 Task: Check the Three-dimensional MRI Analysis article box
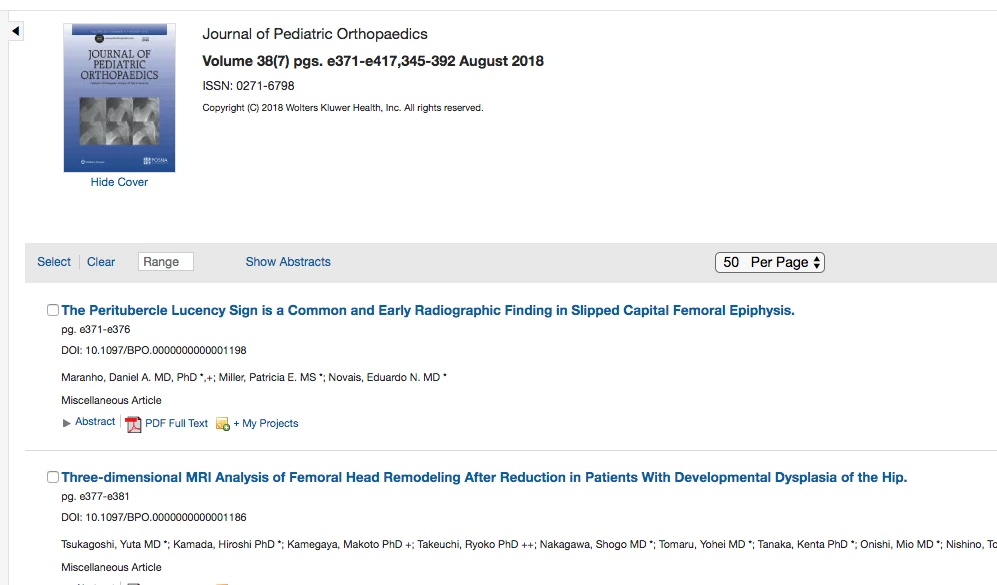click(53, 477)
